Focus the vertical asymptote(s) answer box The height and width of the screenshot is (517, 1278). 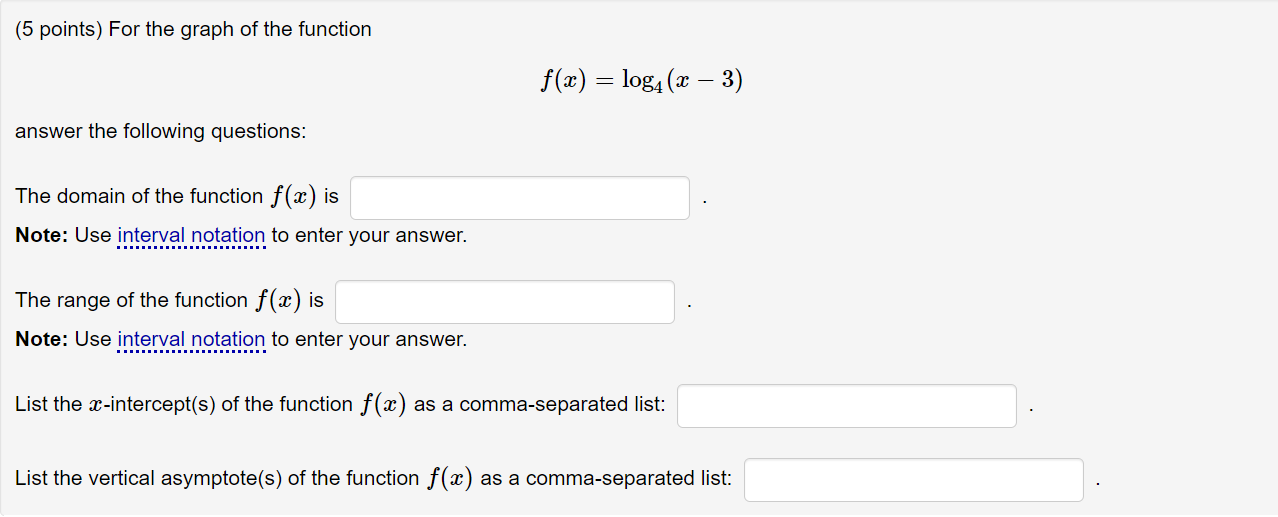click(x=913, y=480)
